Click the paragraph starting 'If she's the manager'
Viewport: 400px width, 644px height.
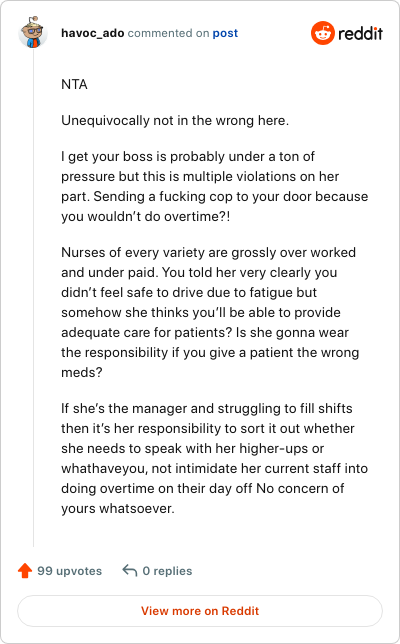click(x=214, y=458)
